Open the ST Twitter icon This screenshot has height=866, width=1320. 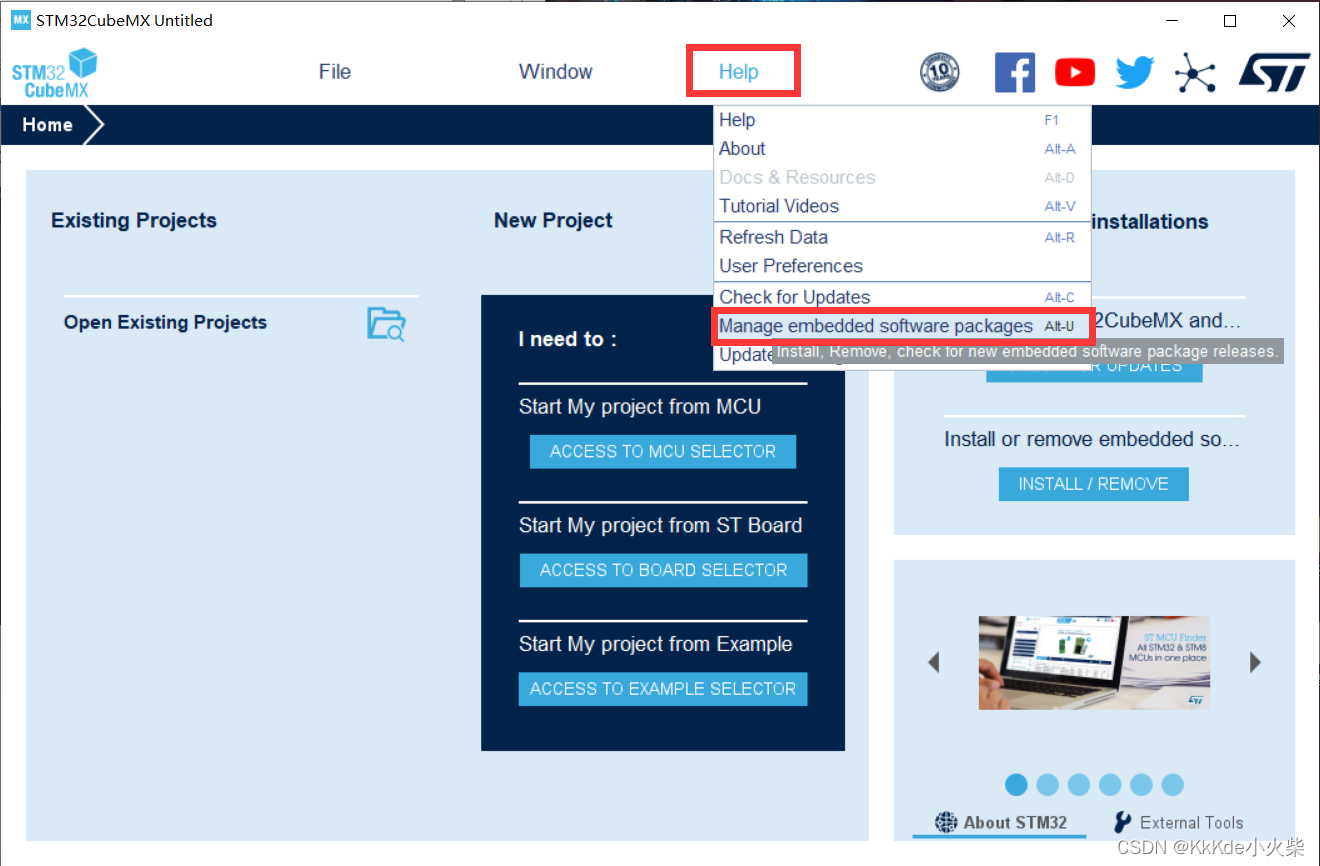[1135, 72]
